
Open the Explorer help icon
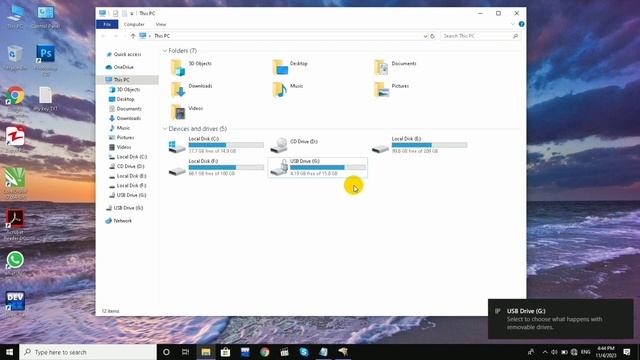[x=521, y=24]
